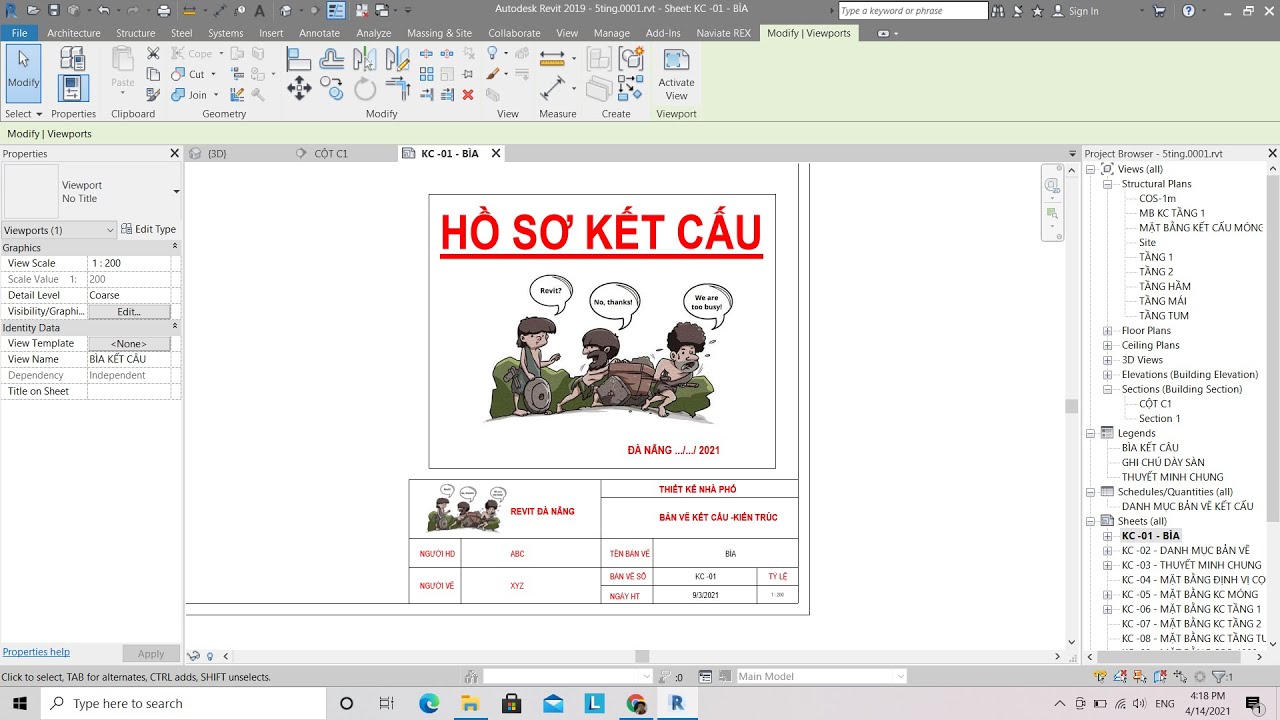
Task: Expand the Ceiling Plans node
Action: 1107,346
